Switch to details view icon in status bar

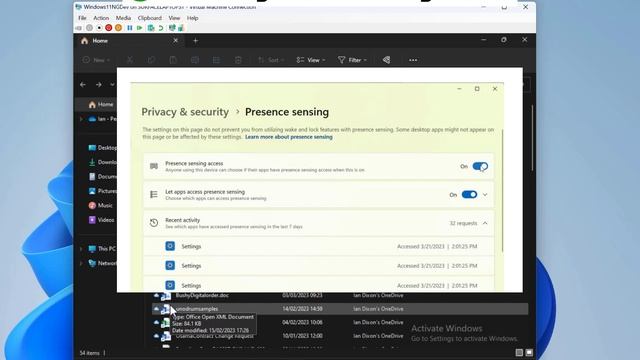coord(519,352)
